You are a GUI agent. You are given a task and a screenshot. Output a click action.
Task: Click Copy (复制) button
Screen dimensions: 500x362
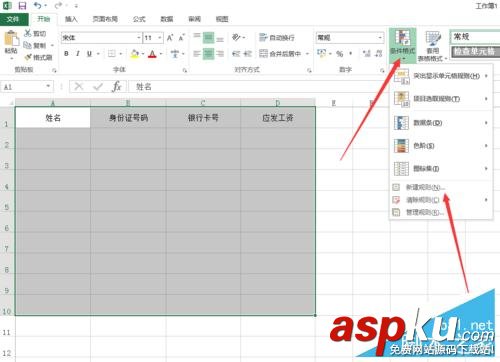click(x=35, y=45)
